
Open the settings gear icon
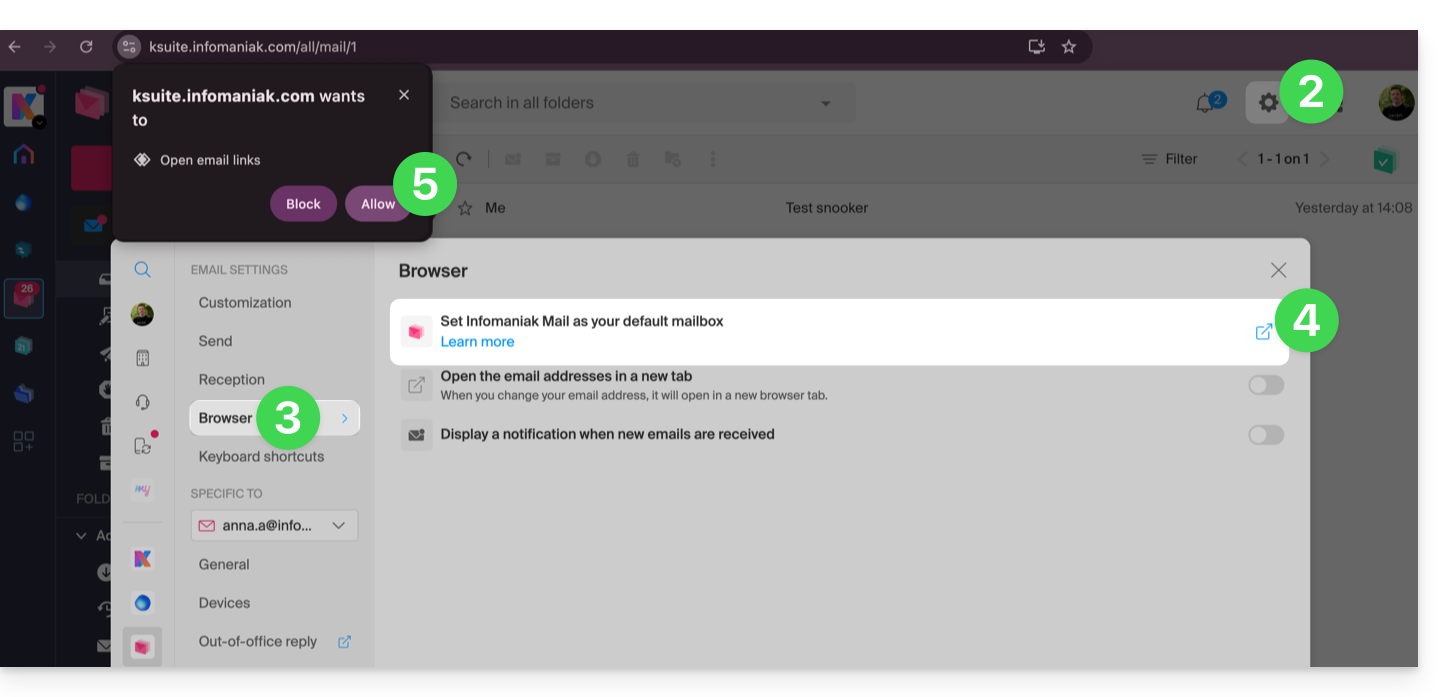click(1268, 103)
